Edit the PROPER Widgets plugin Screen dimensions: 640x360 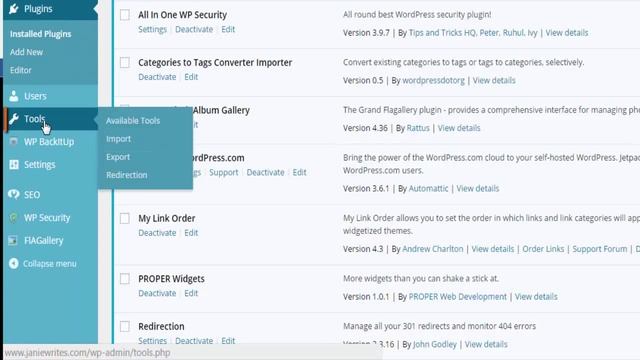coord(191,293)
